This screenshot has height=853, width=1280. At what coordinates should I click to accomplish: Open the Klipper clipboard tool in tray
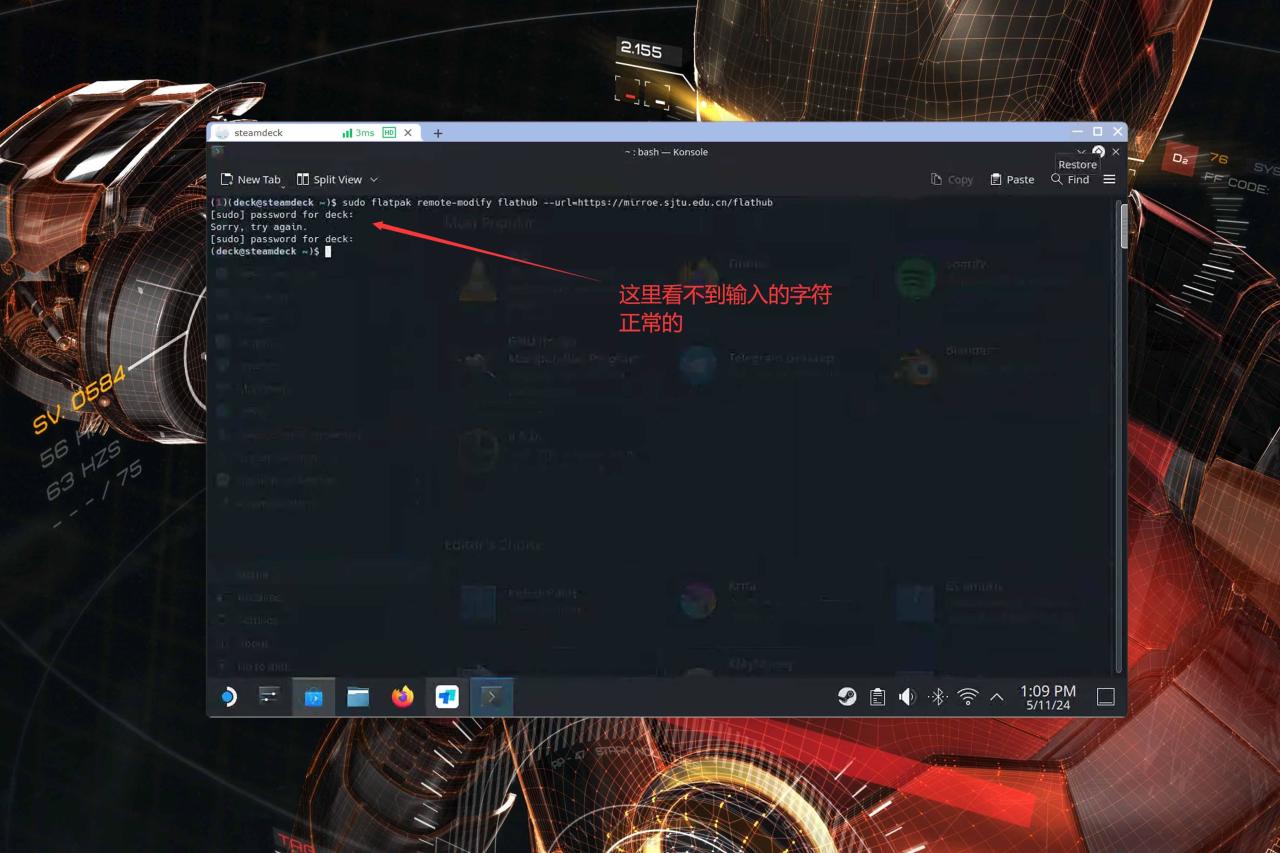coord(877,696)
